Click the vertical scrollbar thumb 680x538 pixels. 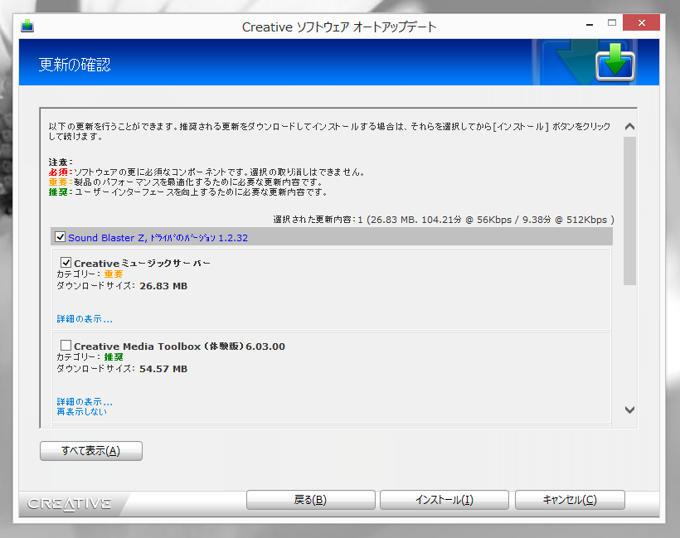pos(630,211)
